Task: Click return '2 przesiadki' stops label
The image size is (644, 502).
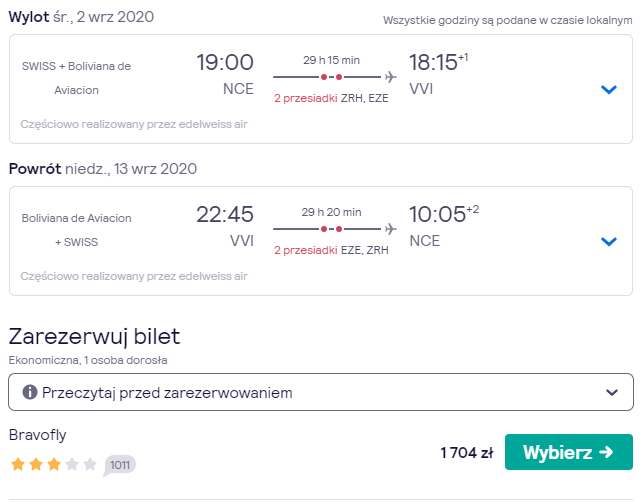Action: 306,250
